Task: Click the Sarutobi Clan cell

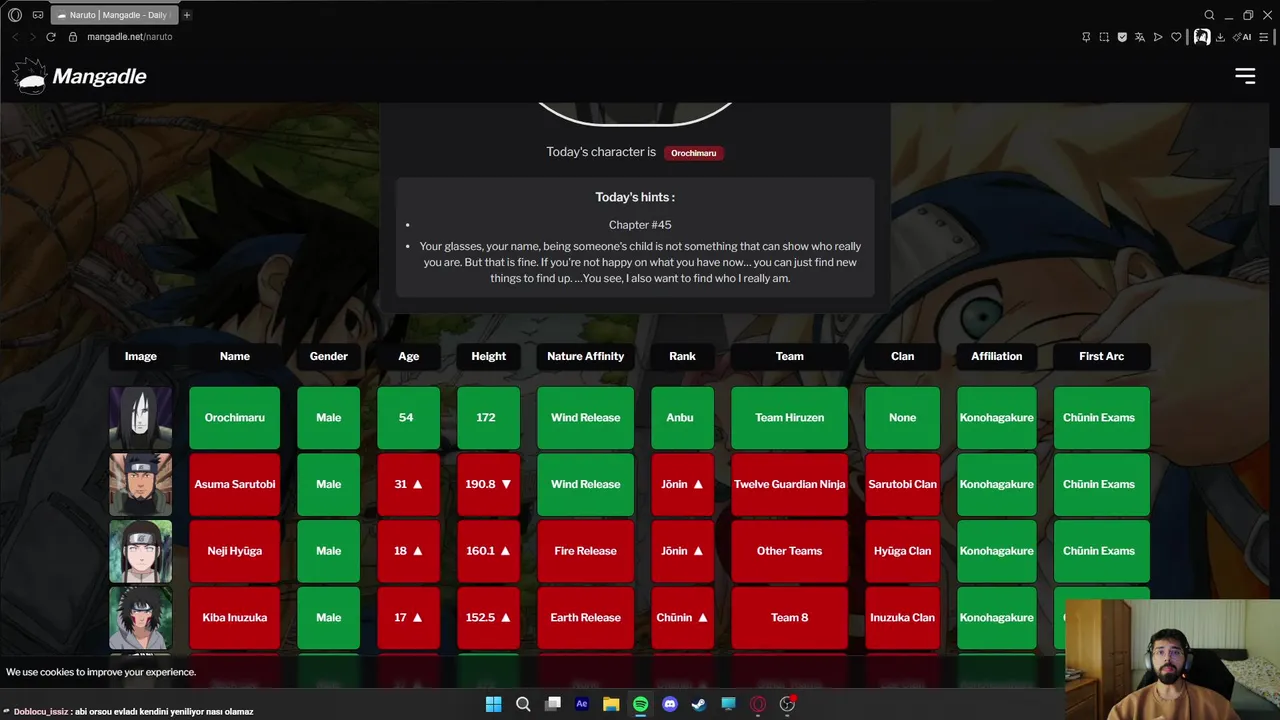Action: coord(902,484)
